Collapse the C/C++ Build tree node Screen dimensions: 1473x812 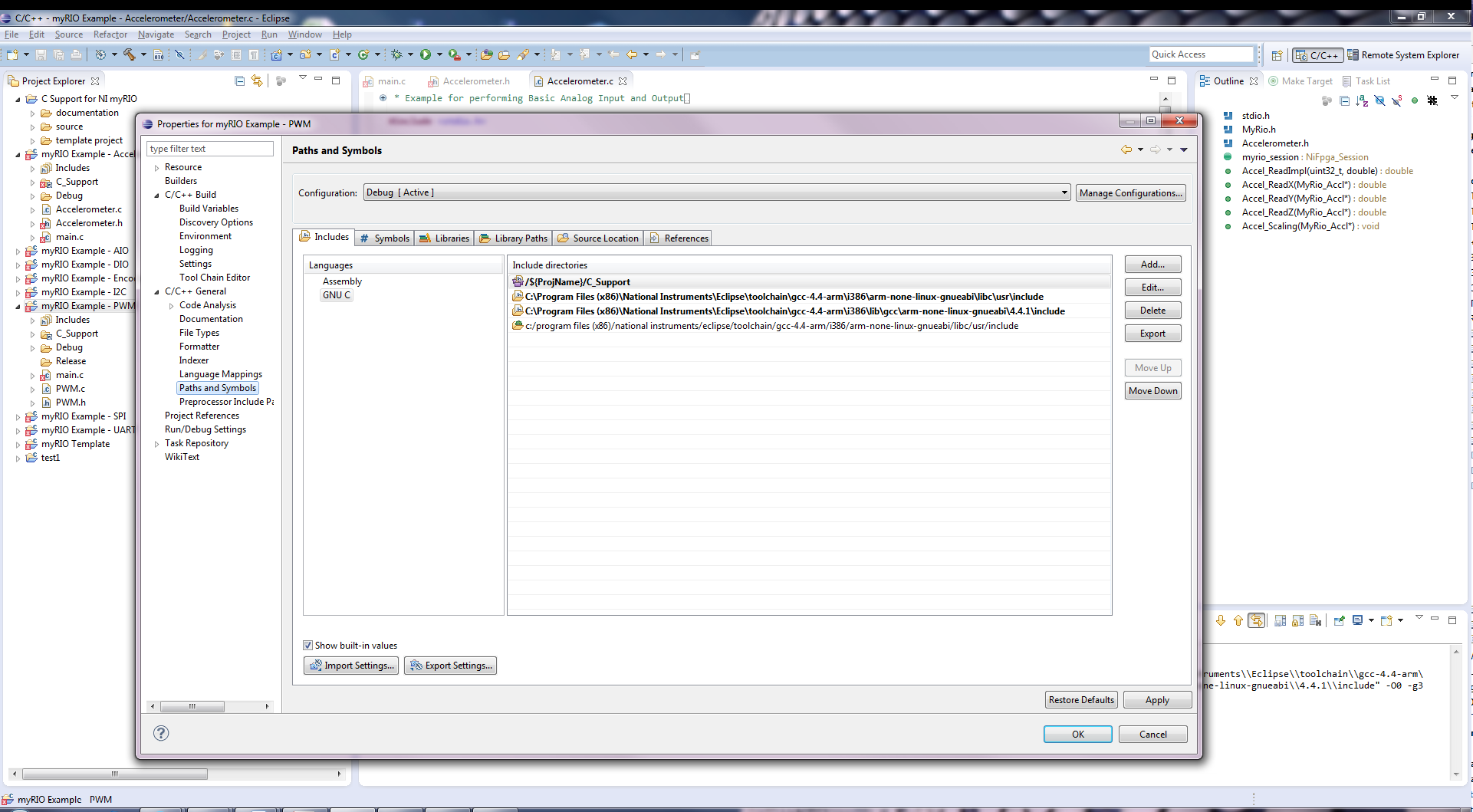tap(157, 196)
